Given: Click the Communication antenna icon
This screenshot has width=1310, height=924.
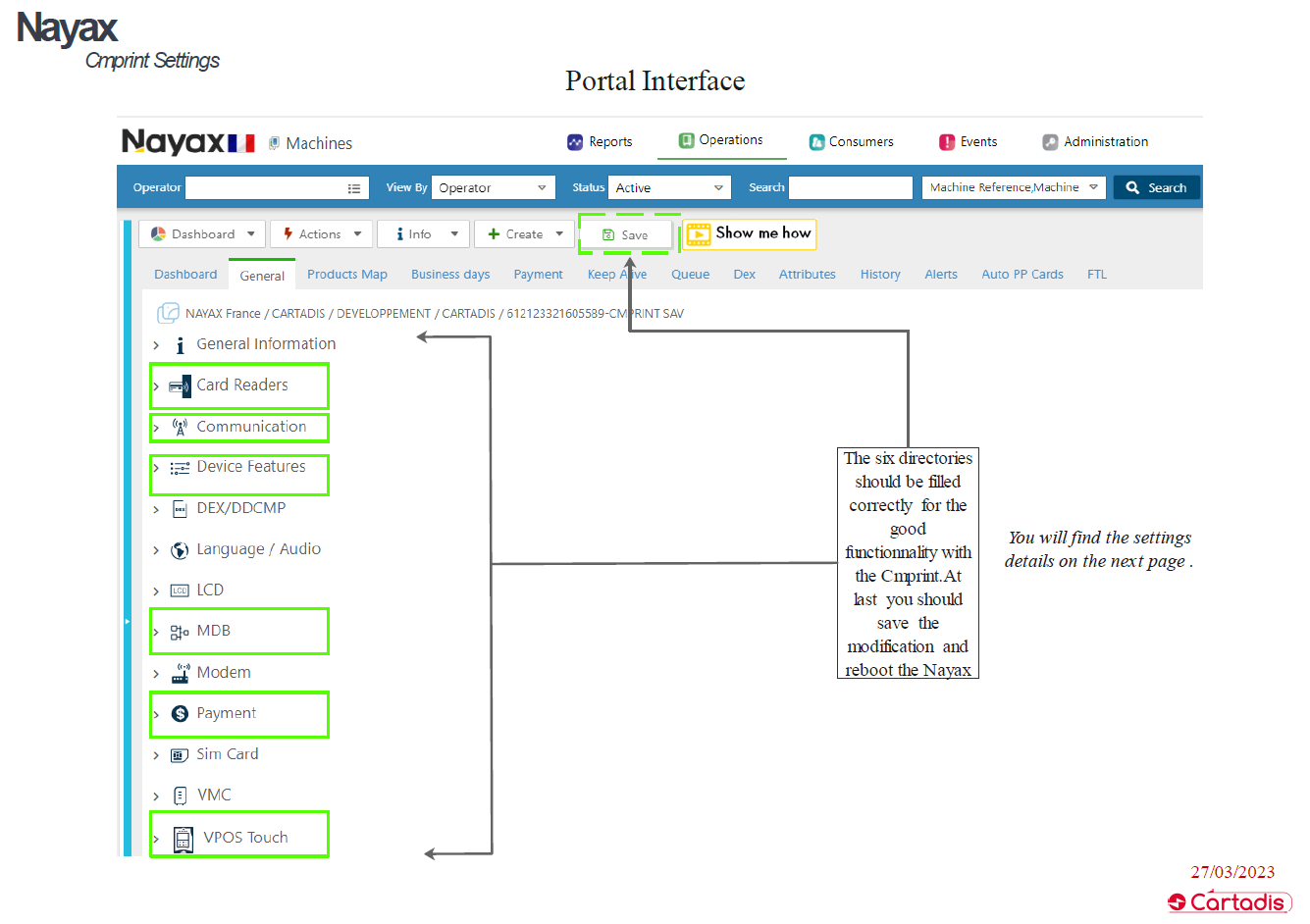Looking at the screenshot, I should [x=180, y=427].
